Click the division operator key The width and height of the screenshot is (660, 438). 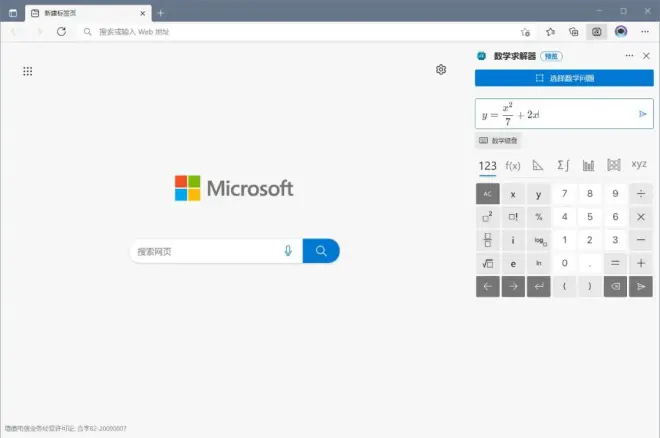tap(641, 194)
